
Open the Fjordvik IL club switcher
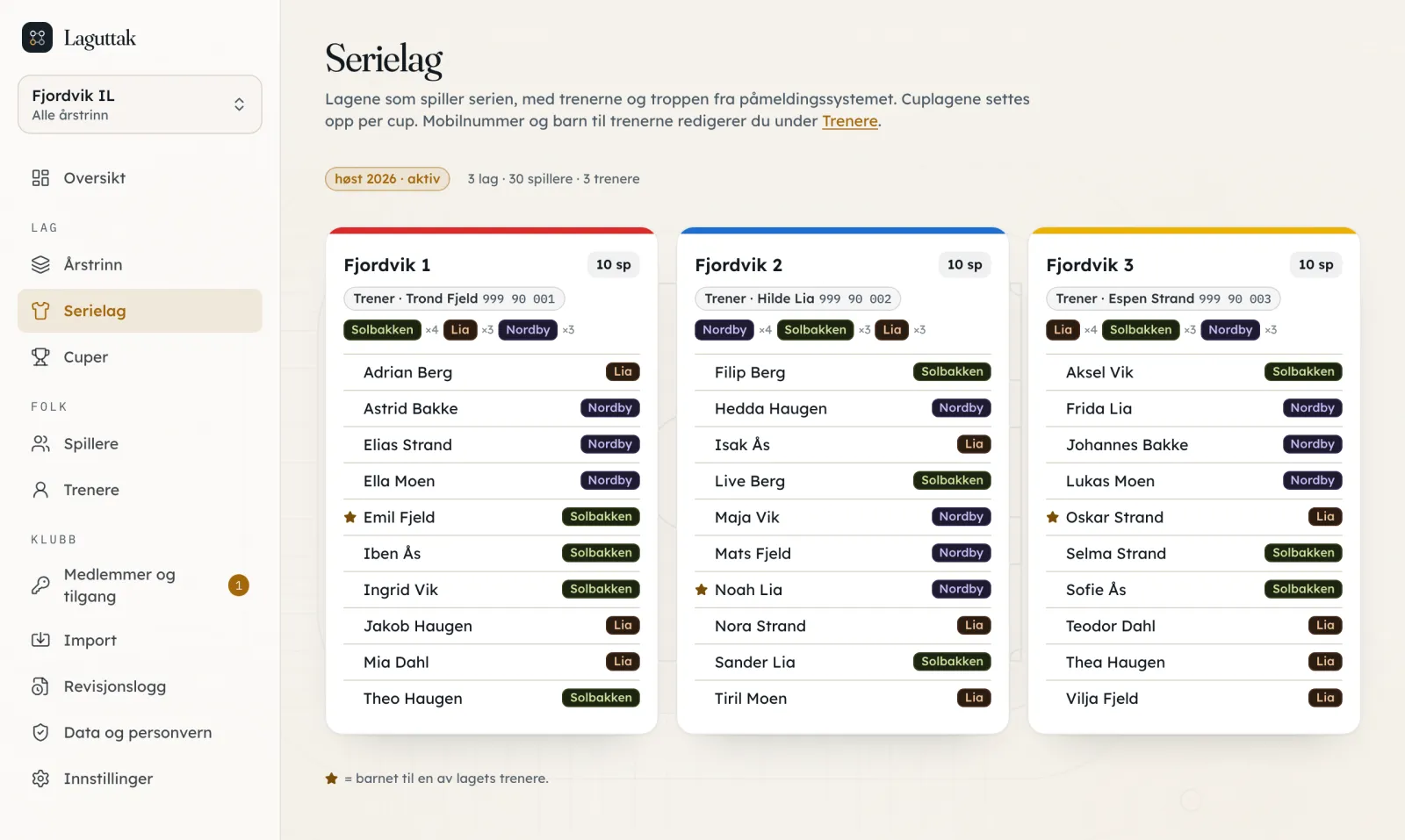click(140, 104)
